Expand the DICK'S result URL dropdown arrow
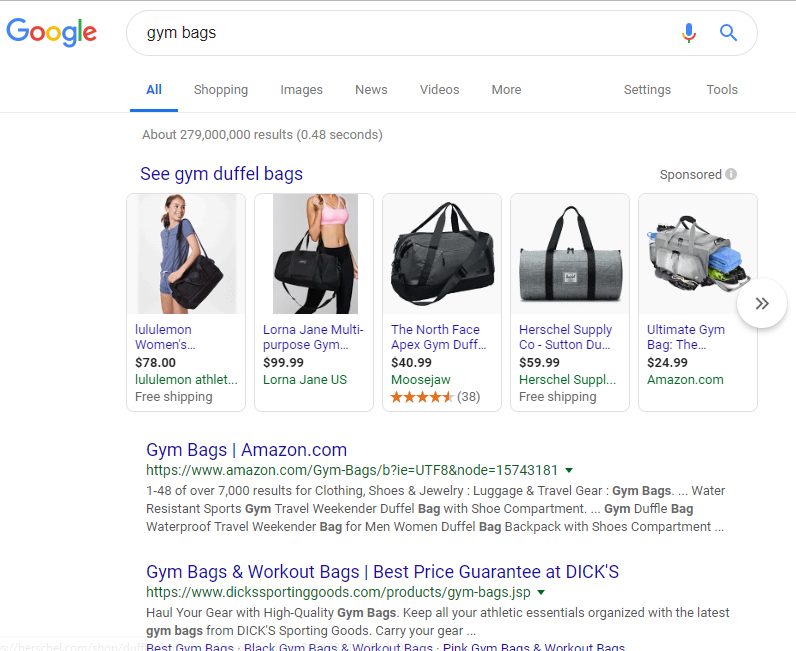The height and width of the screenshot is (651, 796). point(541,593)
